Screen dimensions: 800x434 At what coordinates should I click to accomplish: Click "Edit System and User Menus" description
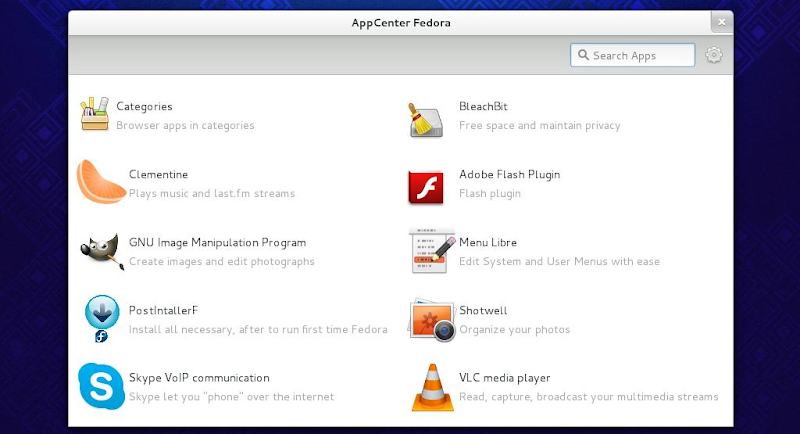tap(559, 262)
